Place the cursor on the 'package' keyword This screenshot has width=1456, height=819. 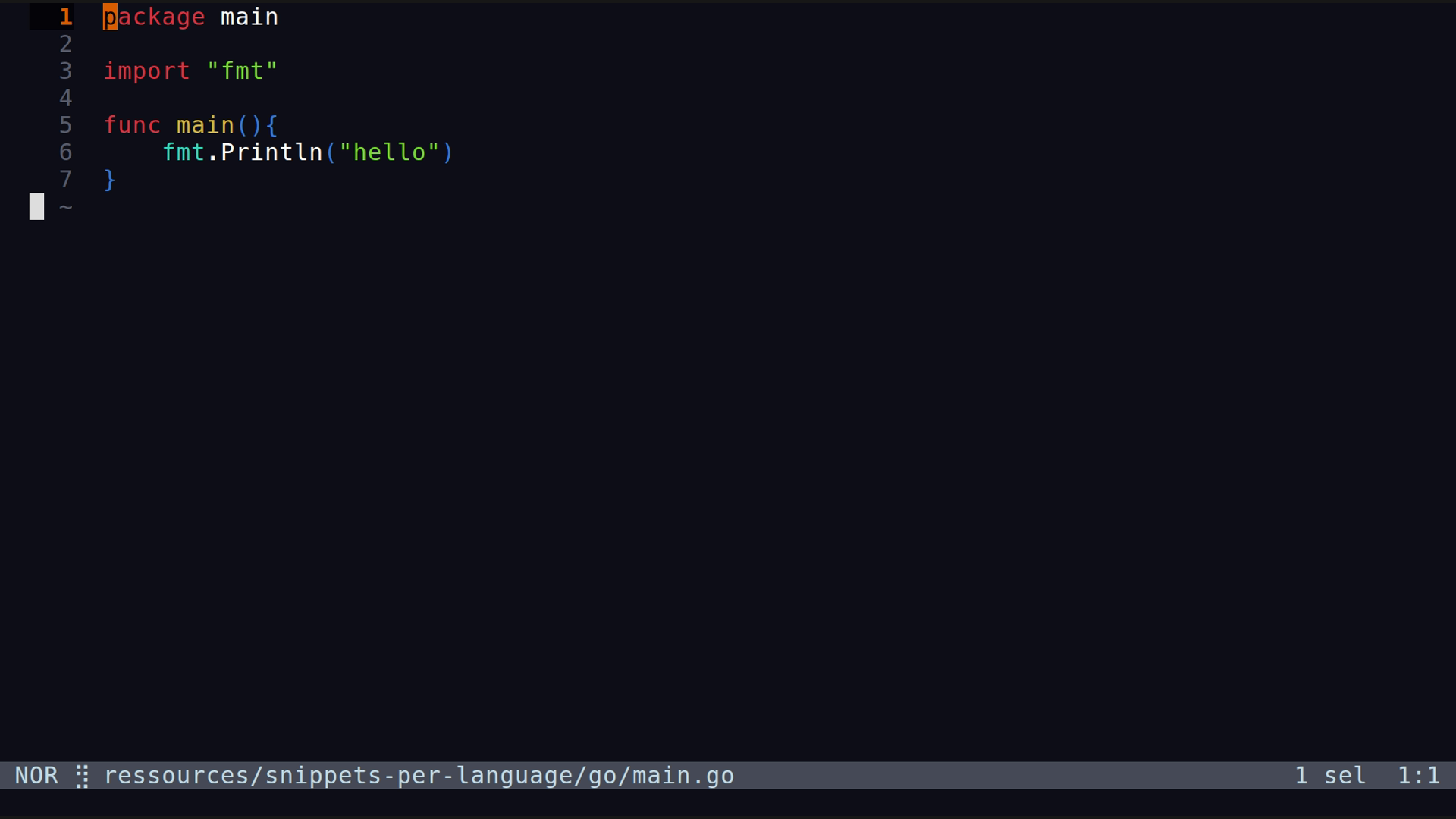[154, 17]
